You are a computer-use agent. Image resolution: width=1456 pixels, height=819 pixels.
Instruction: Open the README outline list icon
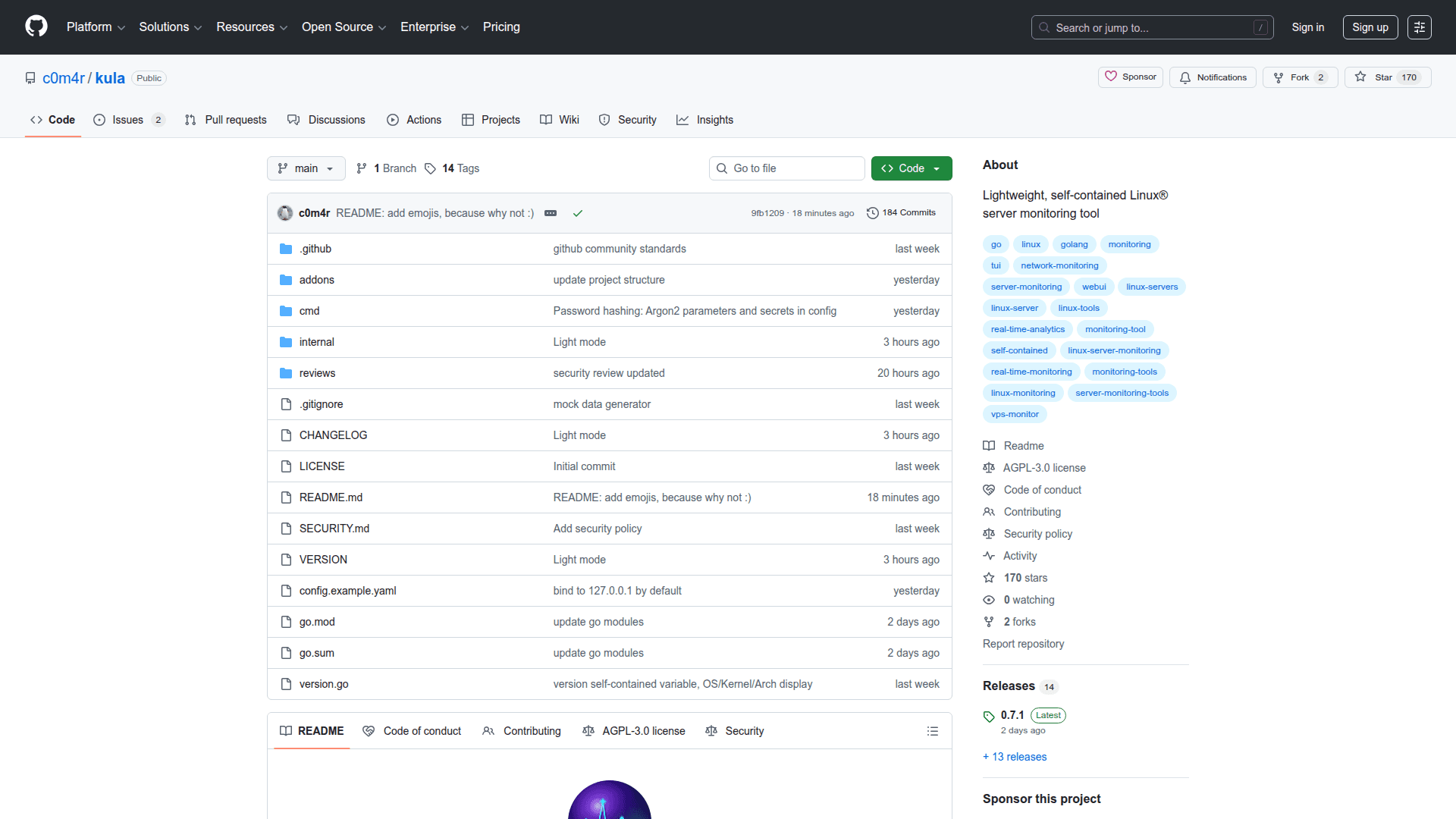point(932,731)
